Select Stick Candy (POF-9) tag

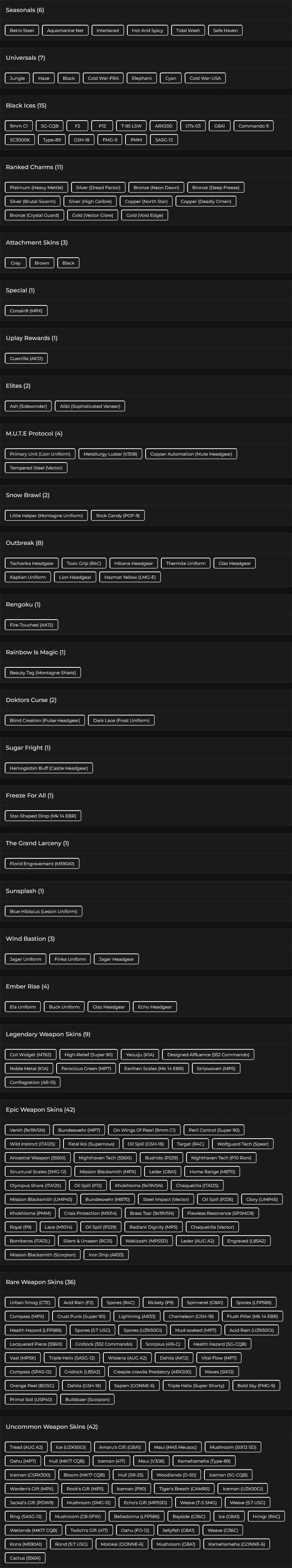point(118,516)
